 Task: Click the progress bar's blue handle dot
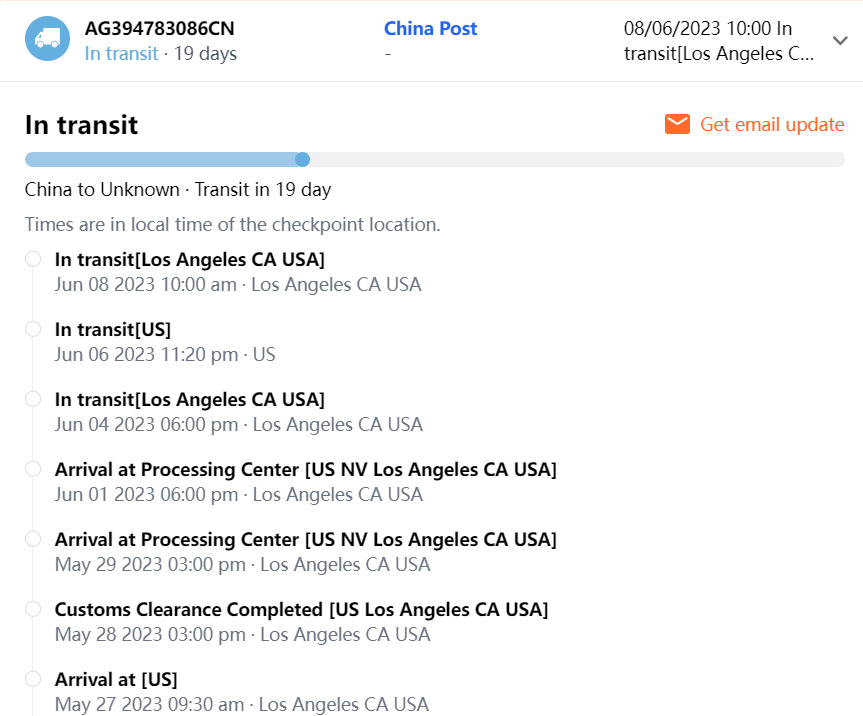[302, 159]
